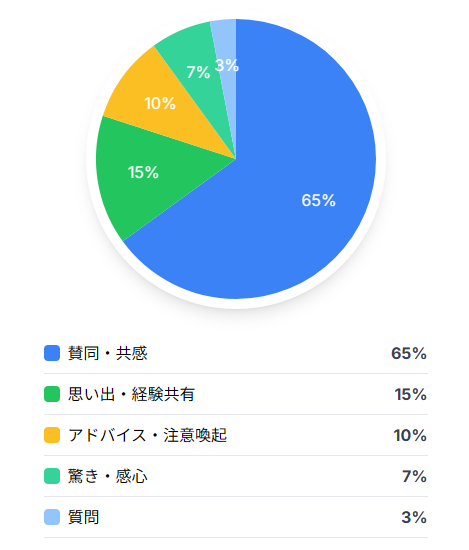This screenshot has width=469, height=550.
Task: Click the 7% value in legend
Action: (414, 476)
